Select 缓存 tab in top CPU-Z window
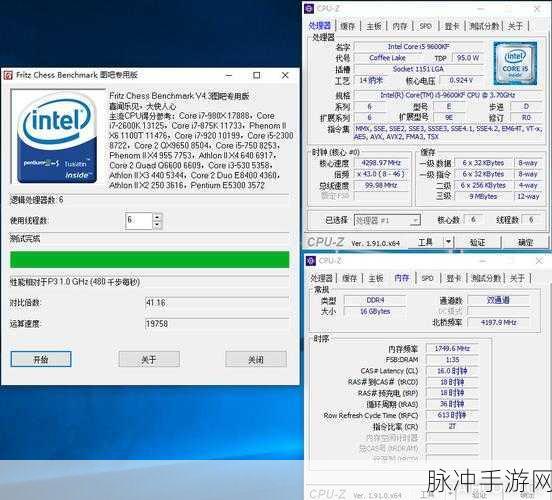This screenshot has height=500, width=552. pos(348,26)
